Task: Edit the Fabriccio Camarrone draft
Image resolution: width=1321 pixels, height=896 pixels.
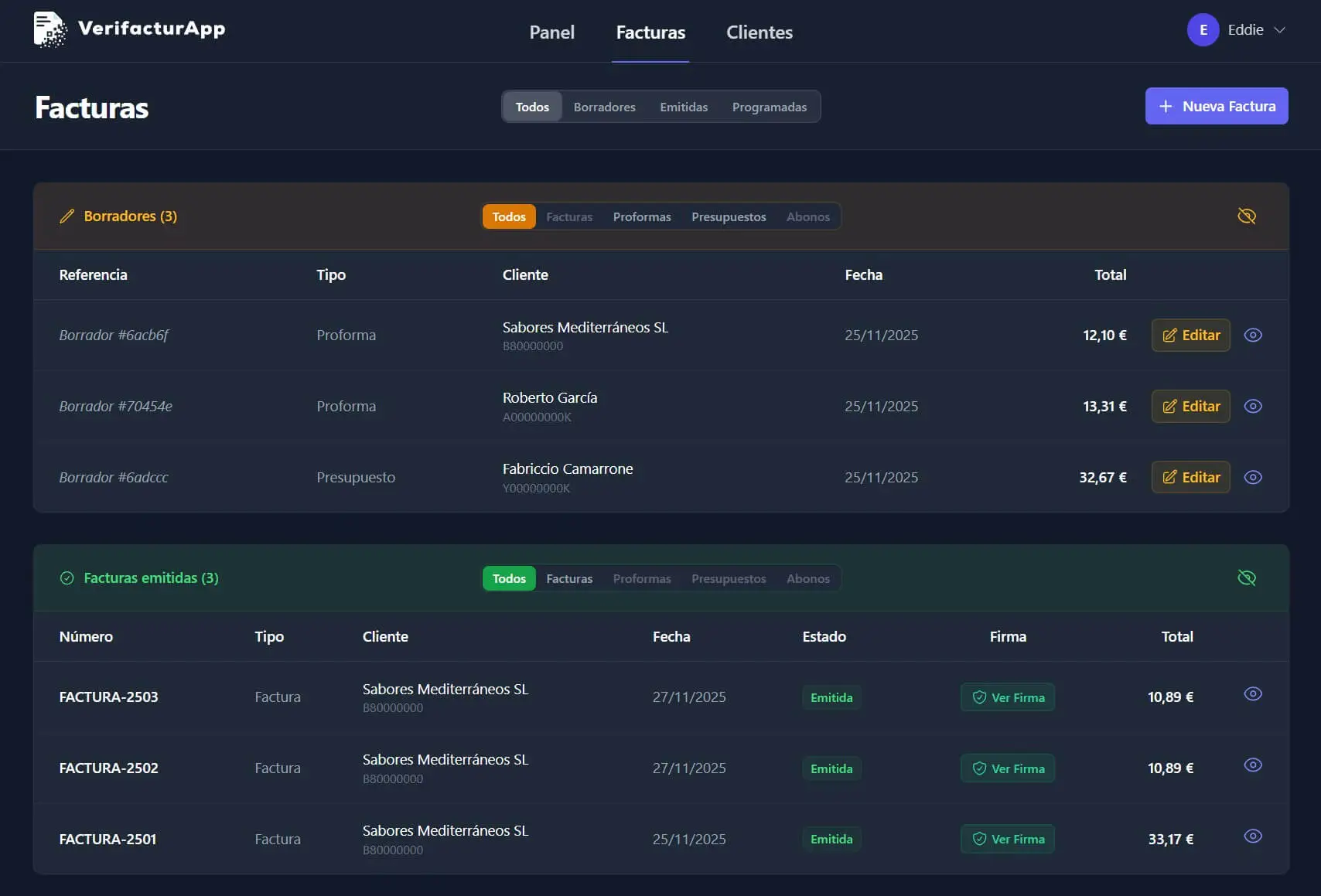Action: [1190, 477]
